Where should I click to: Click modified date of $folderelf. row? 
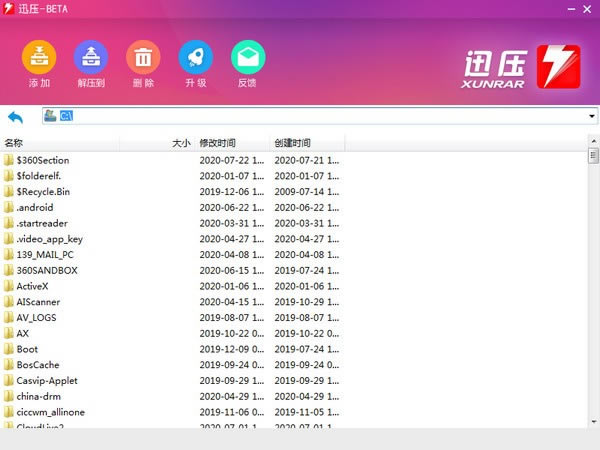(232, 176)
